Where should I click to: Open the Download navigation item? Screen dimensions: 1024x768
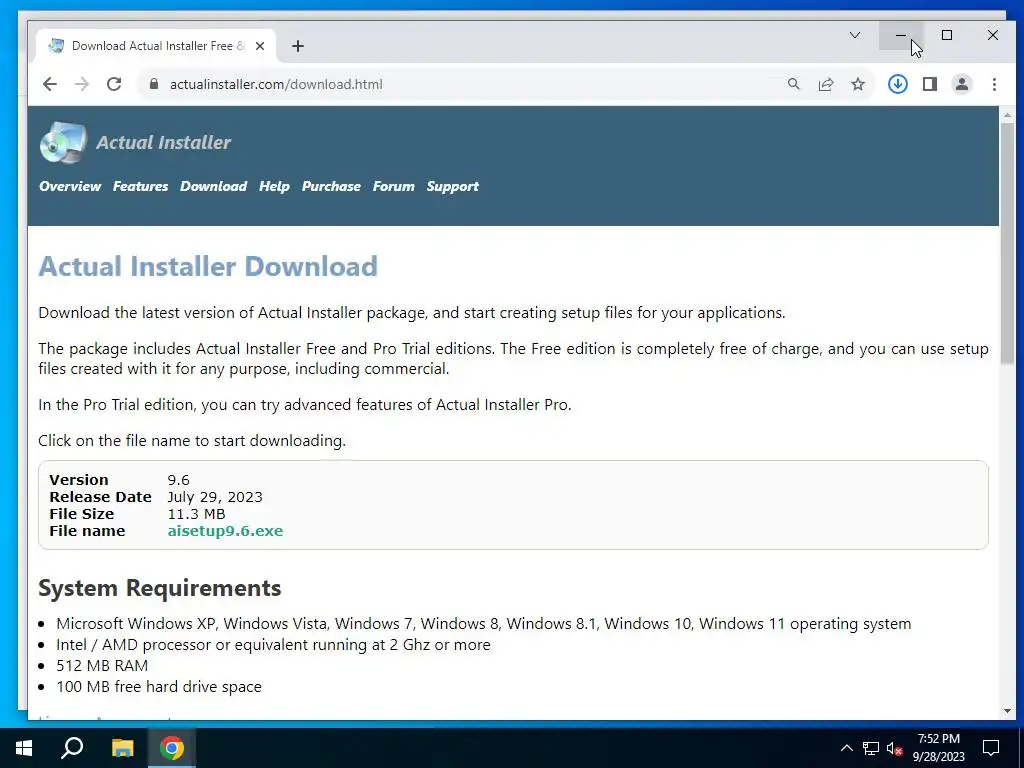coord(214,186)
